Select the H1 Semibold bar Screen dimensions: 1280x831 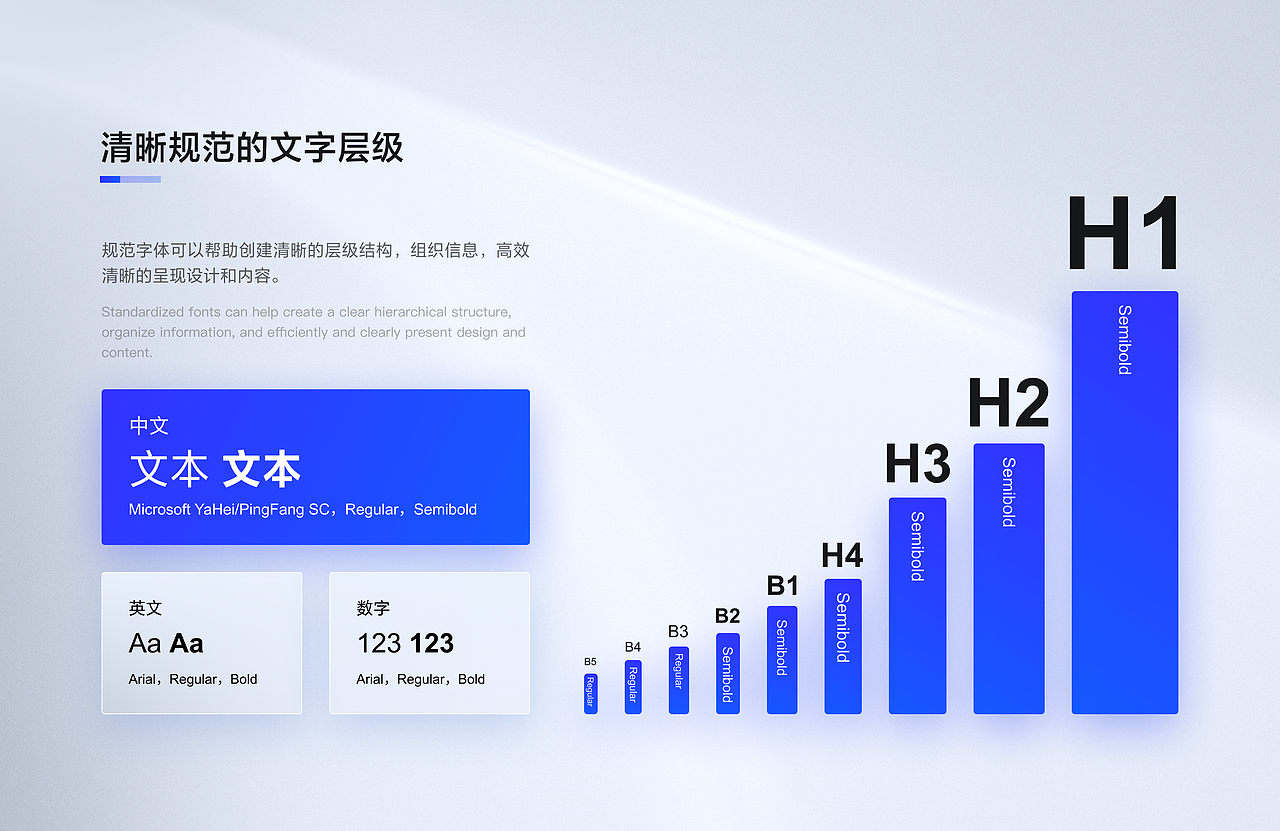tap(1125, 500)
